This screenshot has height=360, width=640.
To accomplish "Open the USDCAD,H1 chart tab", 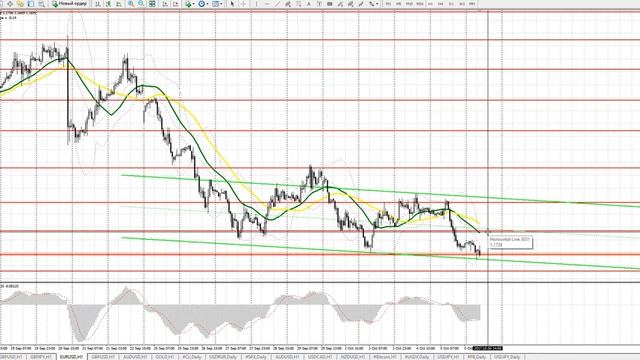I will click(320, 357).
